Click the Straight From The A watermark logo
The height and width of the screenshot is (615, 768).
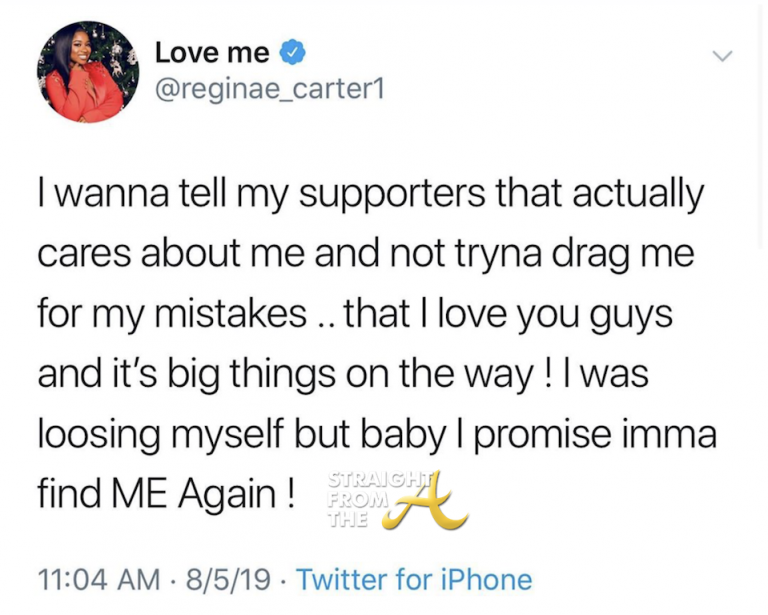tap(395, 500)
